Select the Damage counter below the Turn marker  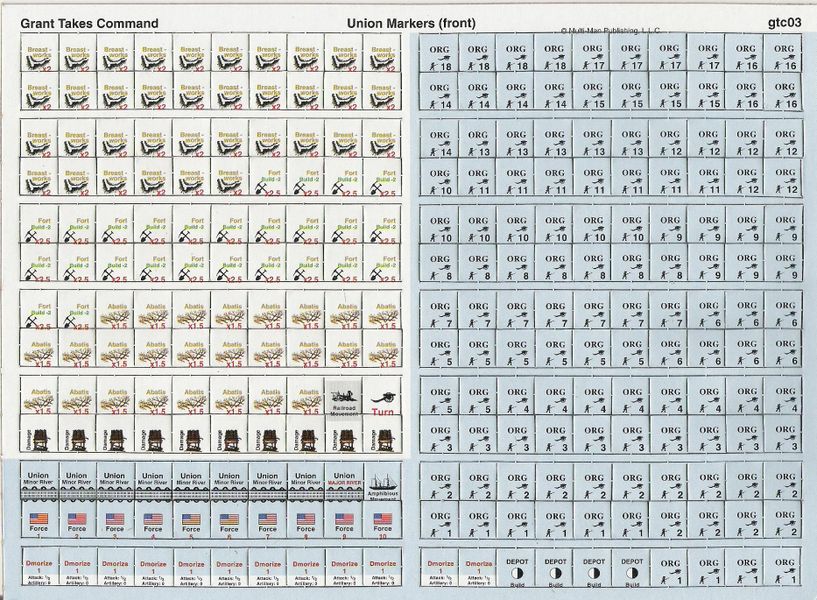coord(382,434)
